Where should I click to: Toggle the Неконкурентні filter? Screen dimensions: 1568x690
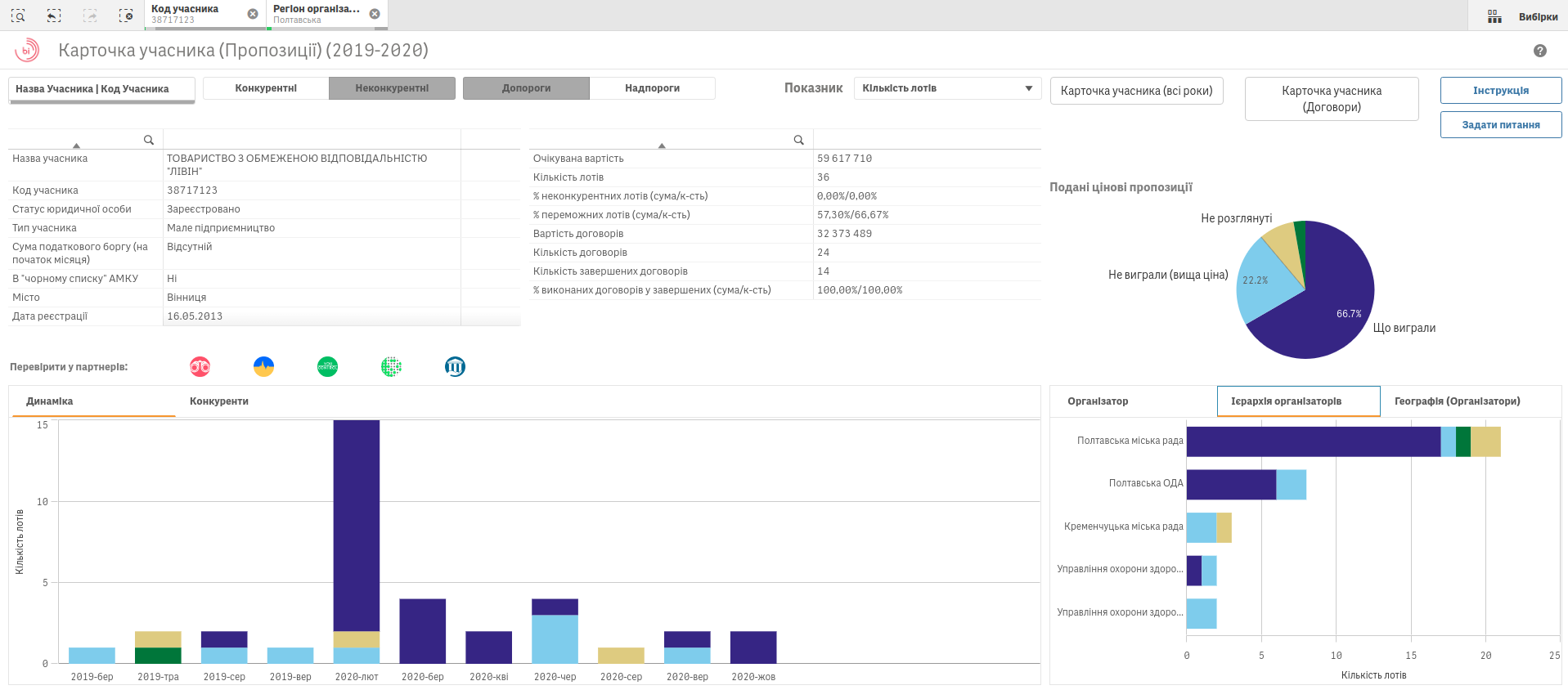coord(392,88)
